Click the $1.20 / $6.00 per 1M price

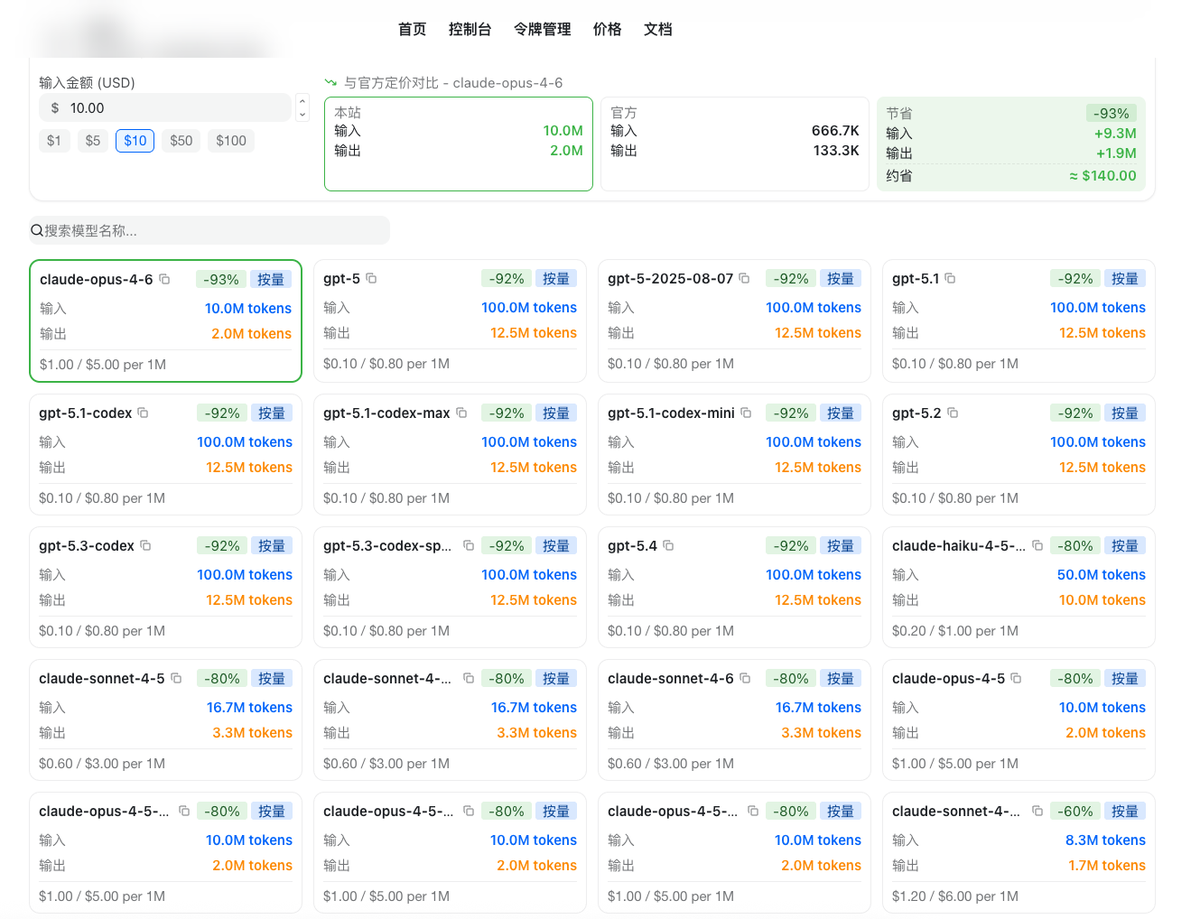(955, 897)
